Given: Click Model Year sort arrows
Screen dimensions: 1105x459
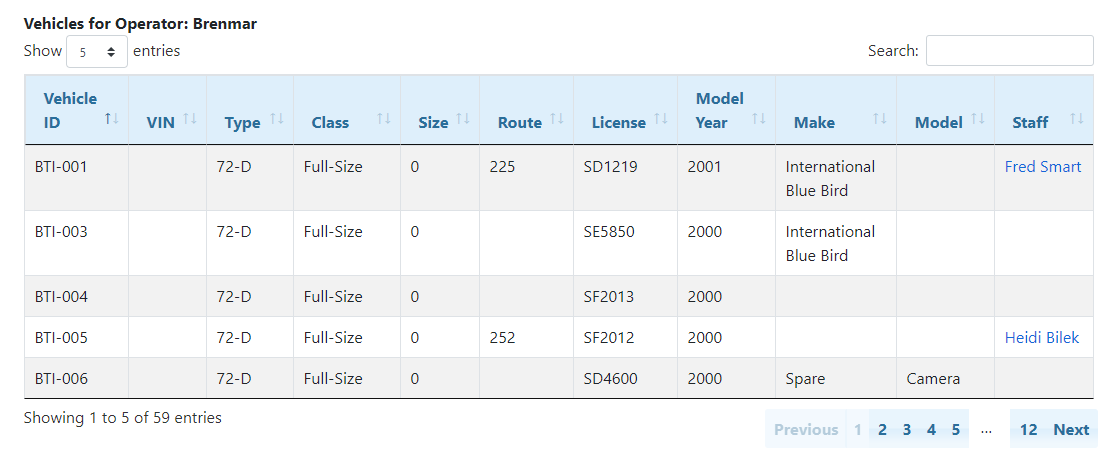Looking at the screenshot, I should [x=758, y=119].
